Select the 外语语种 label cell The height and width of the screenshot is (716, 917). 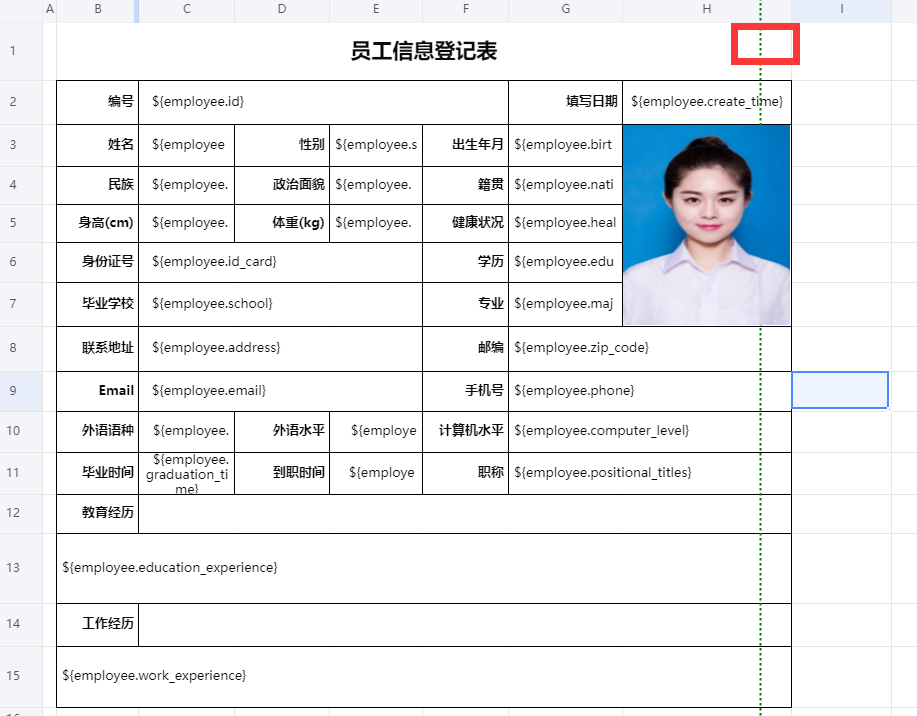[x=98, y=431]
